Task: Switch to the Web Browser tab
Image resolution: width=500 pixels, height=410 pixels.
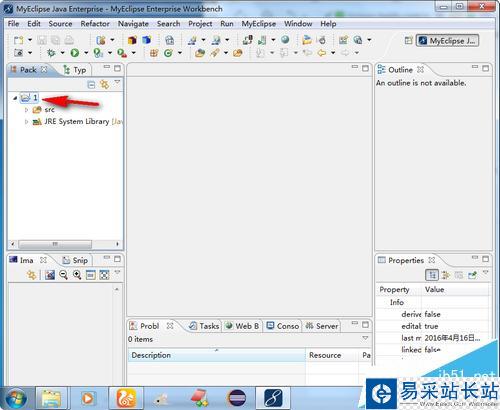Action: coord(242,326)
